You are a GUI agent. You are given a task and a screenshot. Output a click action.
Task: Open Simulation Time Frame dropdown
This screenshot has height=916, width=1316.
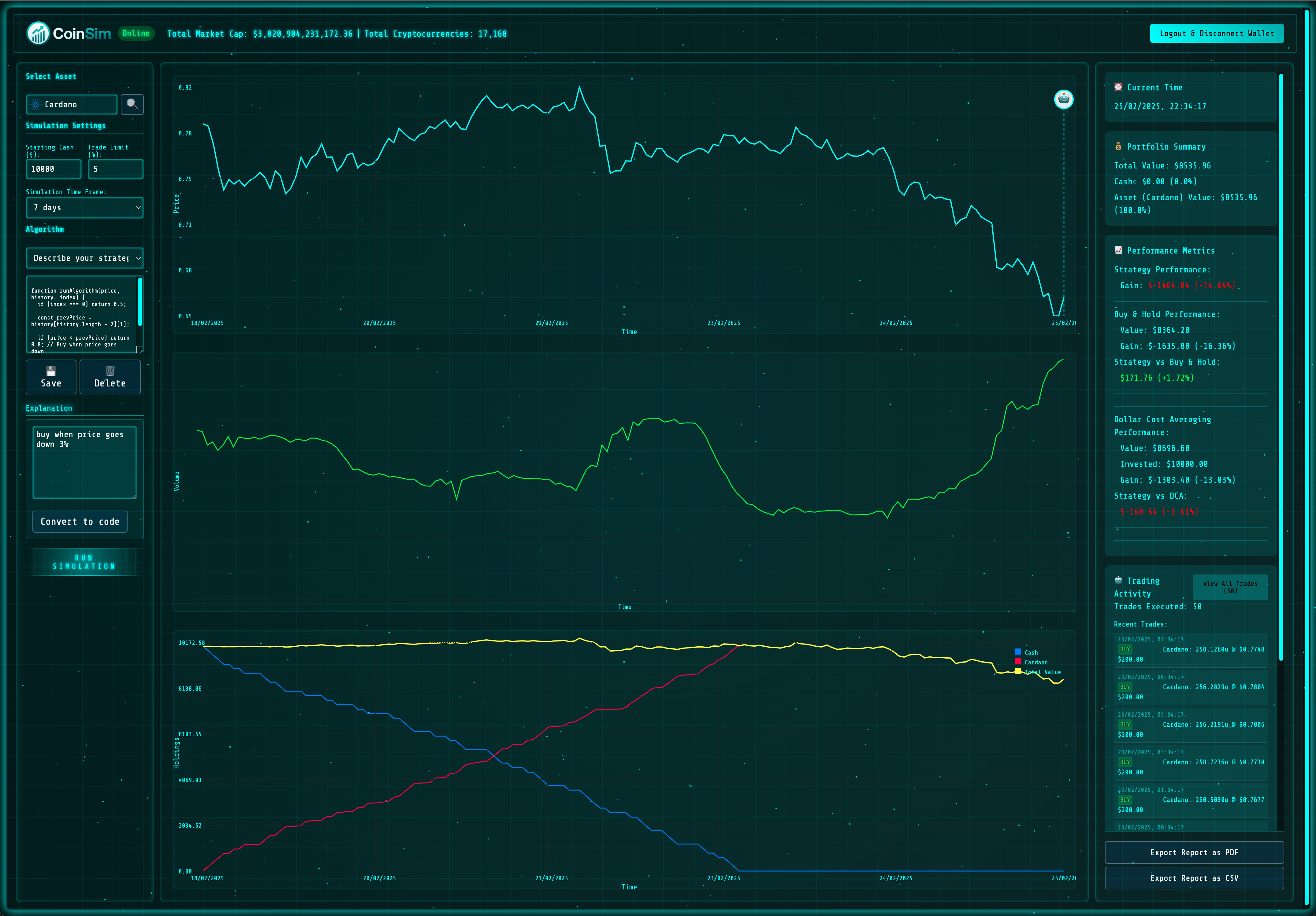click(x=85, y=207)
